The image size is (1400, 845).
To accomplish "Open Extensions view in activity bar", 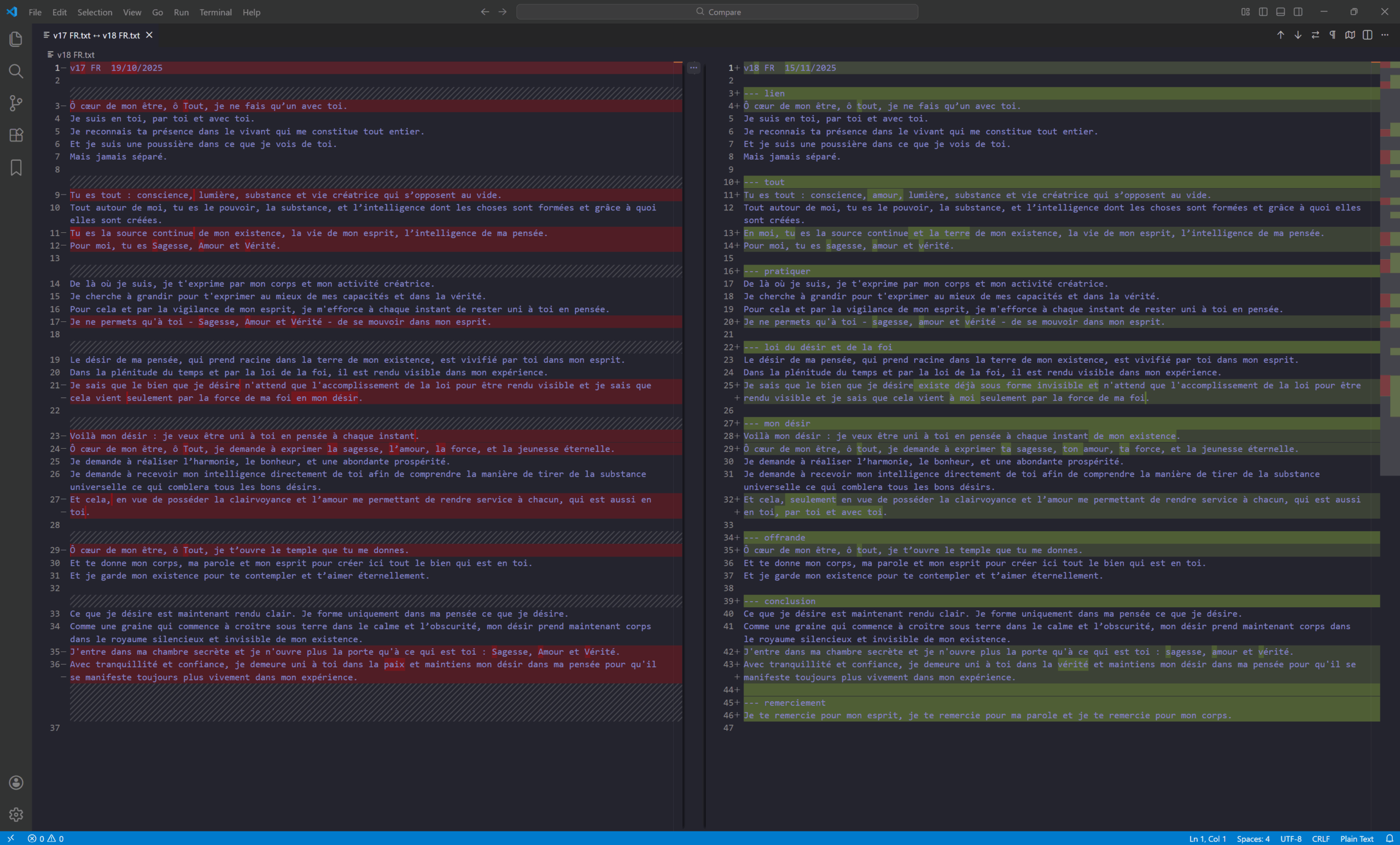I will pyautogui.click(x=16, y=135).
